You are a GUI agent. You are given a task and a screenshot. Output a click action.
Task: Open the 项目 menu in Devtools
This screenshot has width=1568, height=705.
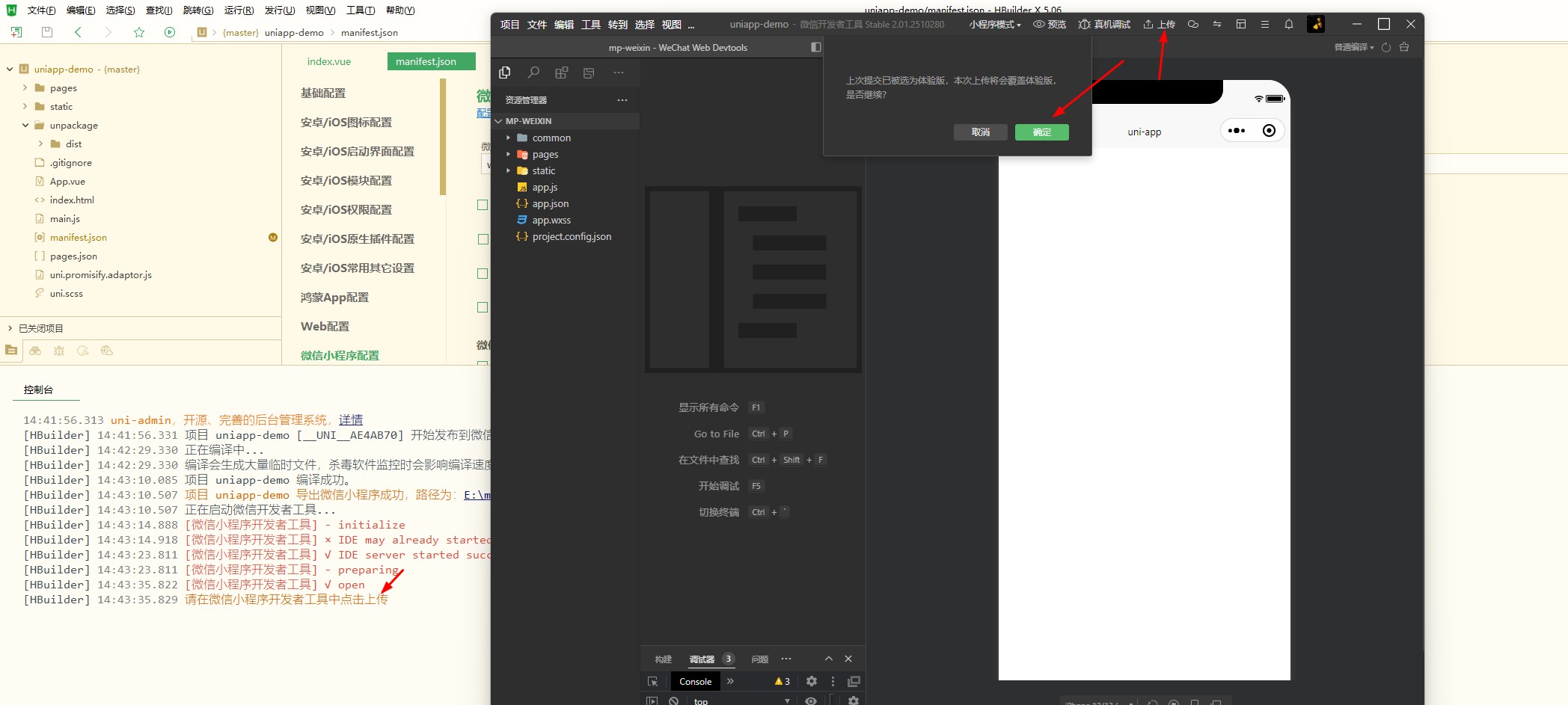tap(509, 24)
